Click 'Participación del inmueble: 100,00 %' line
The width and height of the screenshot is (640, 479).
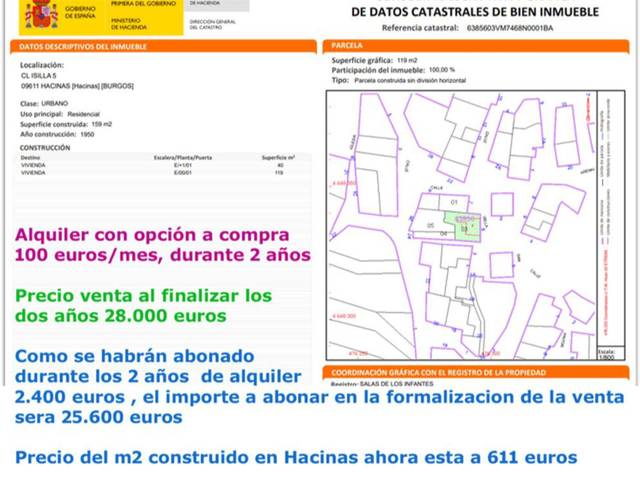[393, 70]
